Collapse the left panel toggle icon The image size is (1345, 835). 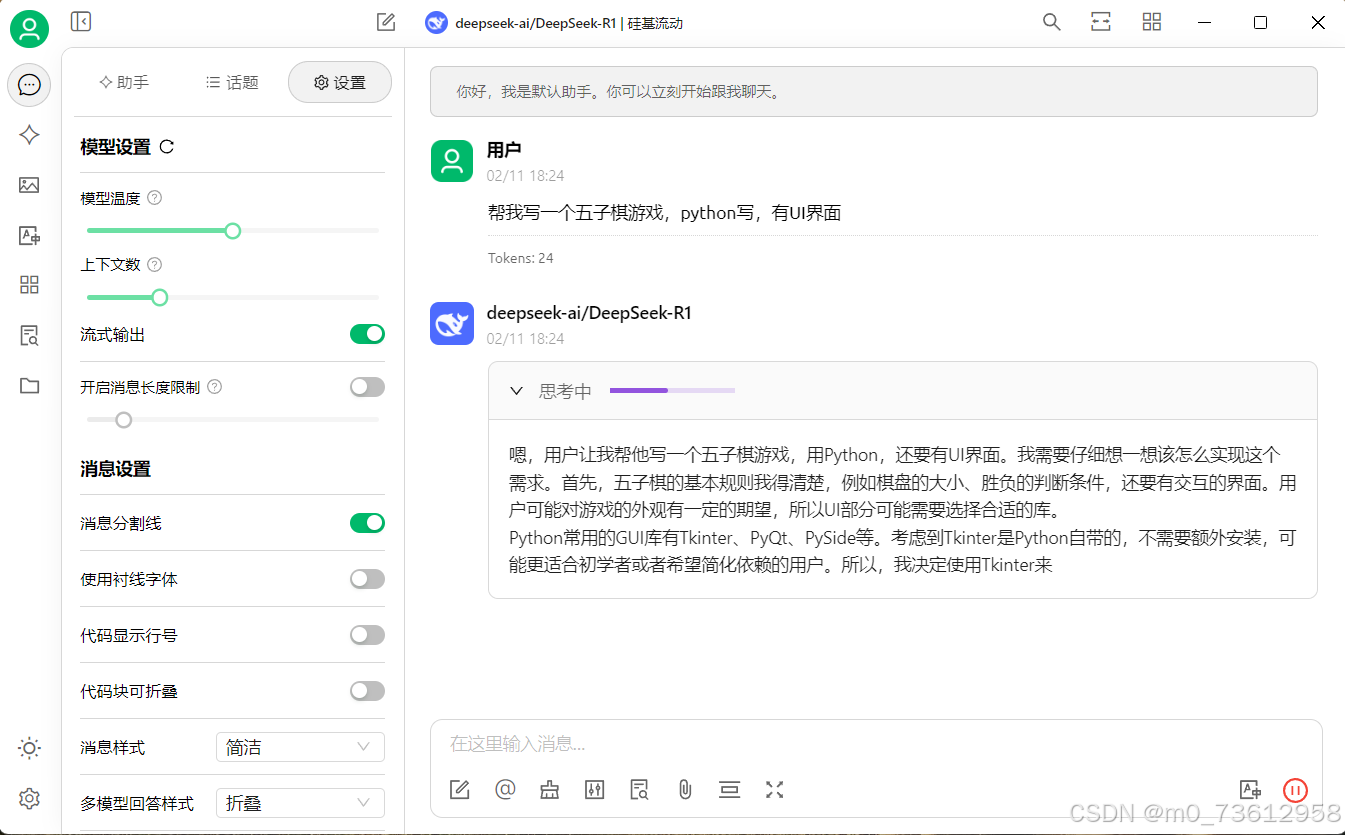click(81, 21)
